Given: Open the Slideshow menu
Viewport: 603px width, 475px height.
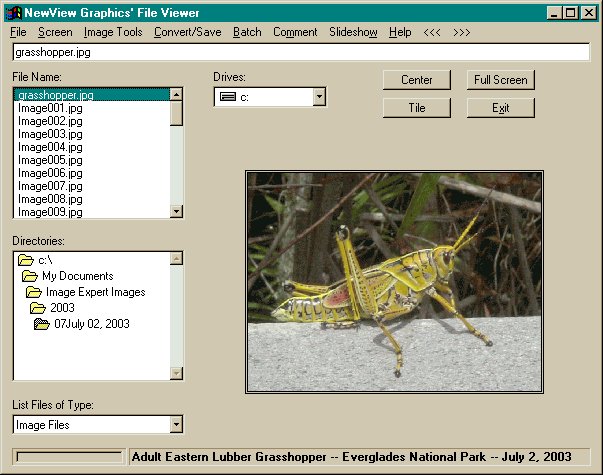Looking at the screenshot, I should click(x=353, y=32).
